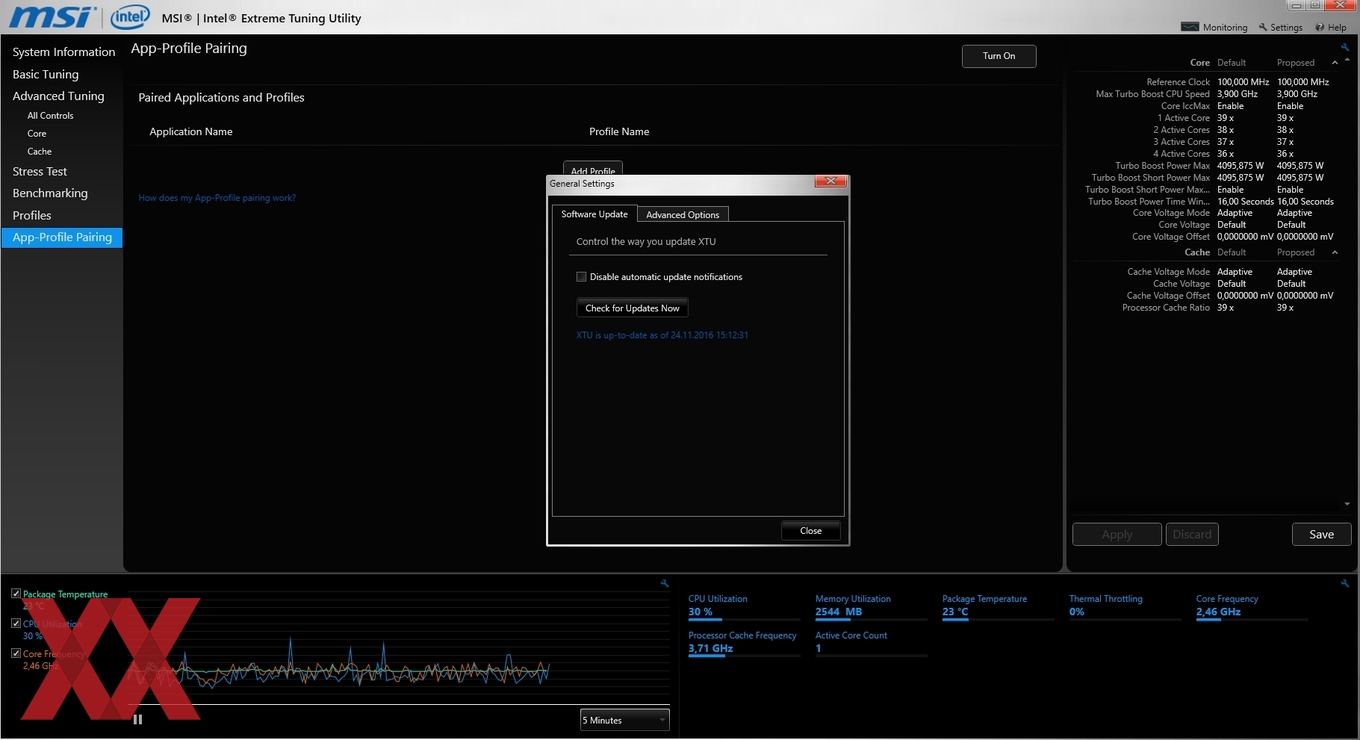Open Basic Tuning in sidebar
This screenshot has width=1360, height=740.
[46, 74]
